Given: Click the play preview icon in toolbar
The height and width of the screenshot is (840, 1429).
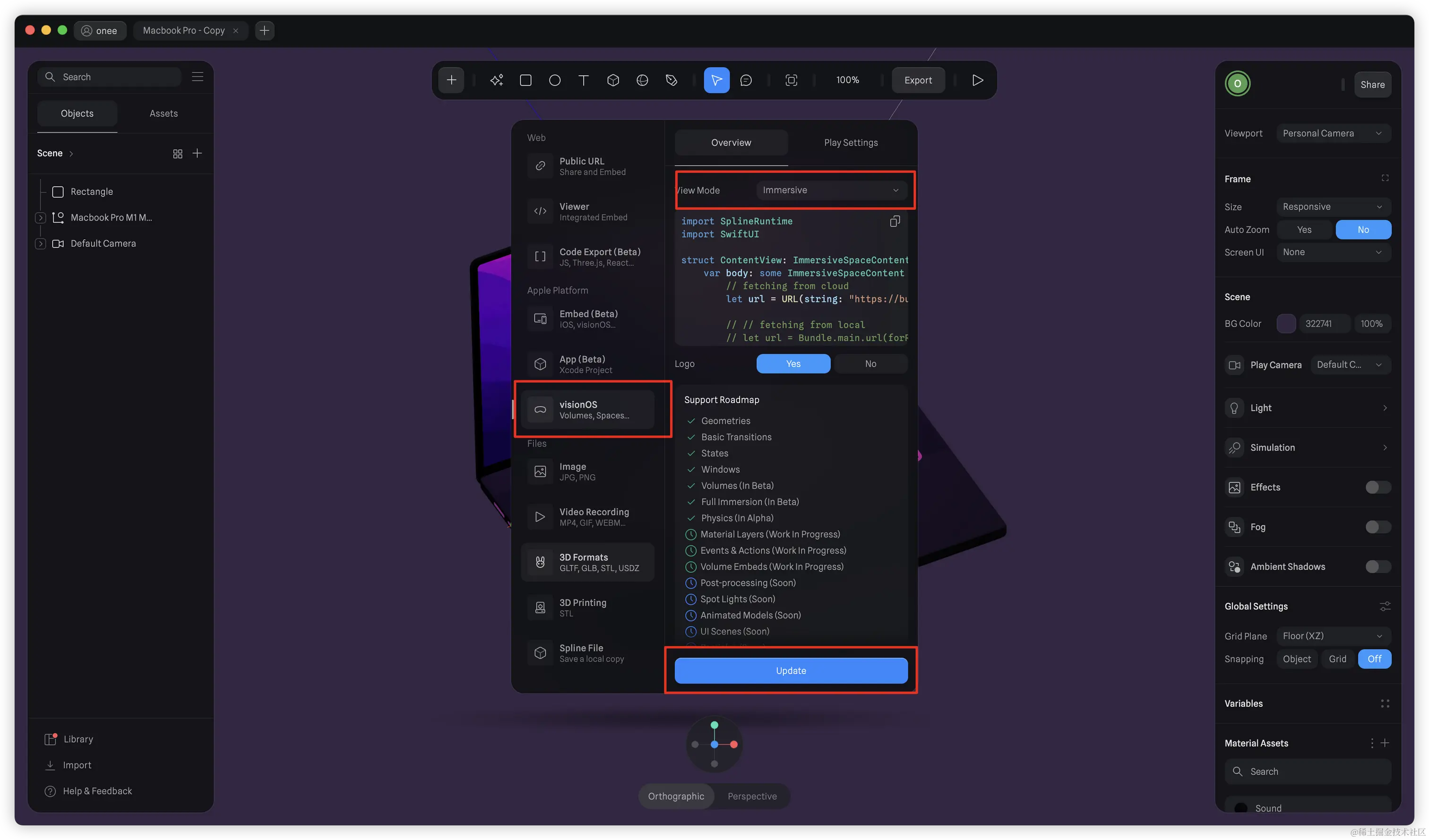Looking at the screenshot, I should tap(977, 80).
